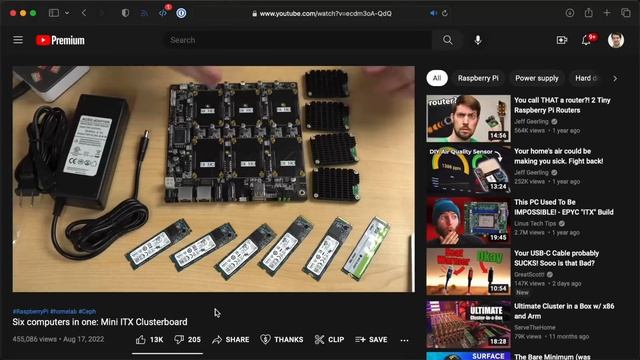Open Ultimate Cluster in a Box thumbnail
Viewport: 640px width, 360px height.
click(468, 324)
